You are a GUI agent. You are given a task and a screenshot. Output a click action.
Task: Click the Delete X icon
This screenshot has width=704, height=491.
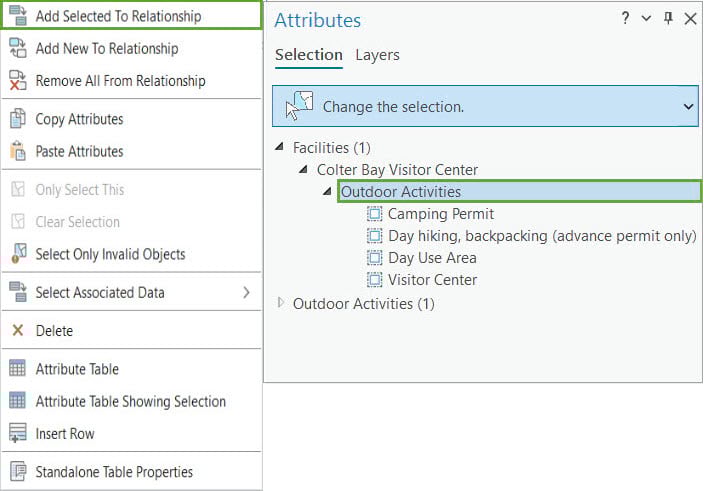18,330
